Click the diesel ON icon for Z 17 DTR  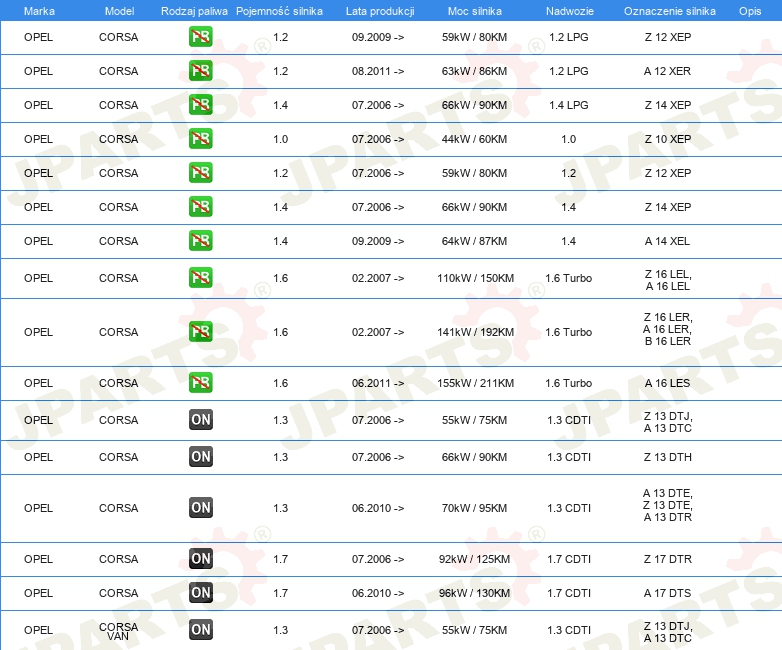tap(201, 559)
